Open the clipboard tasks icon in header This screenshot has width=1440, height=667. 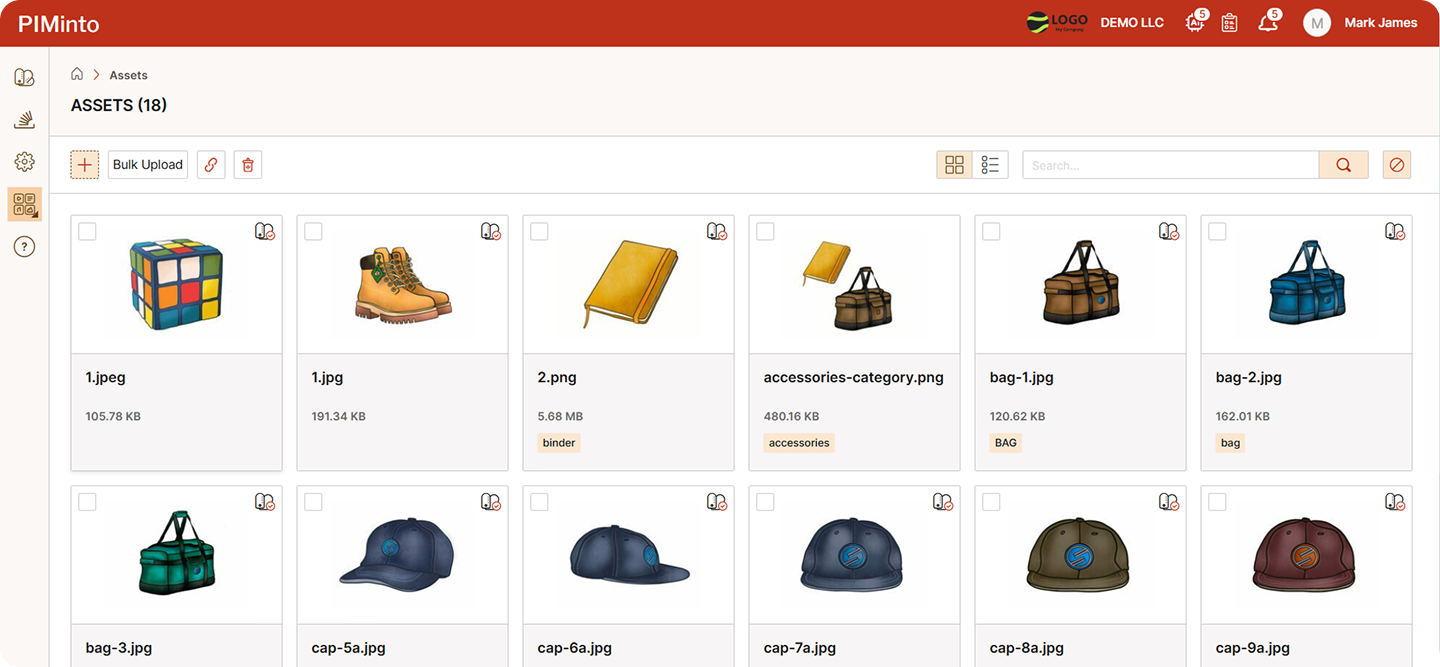pos(1229,22)
